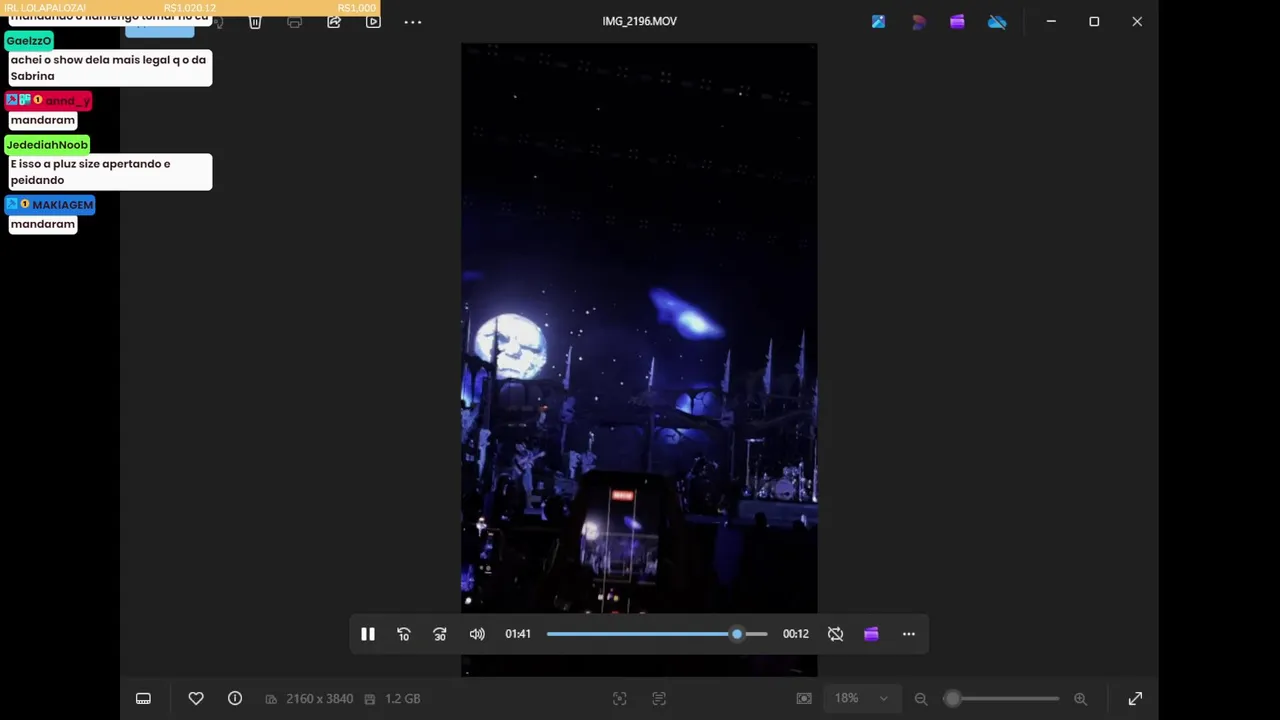Share the video file

(x=334, y=22)
